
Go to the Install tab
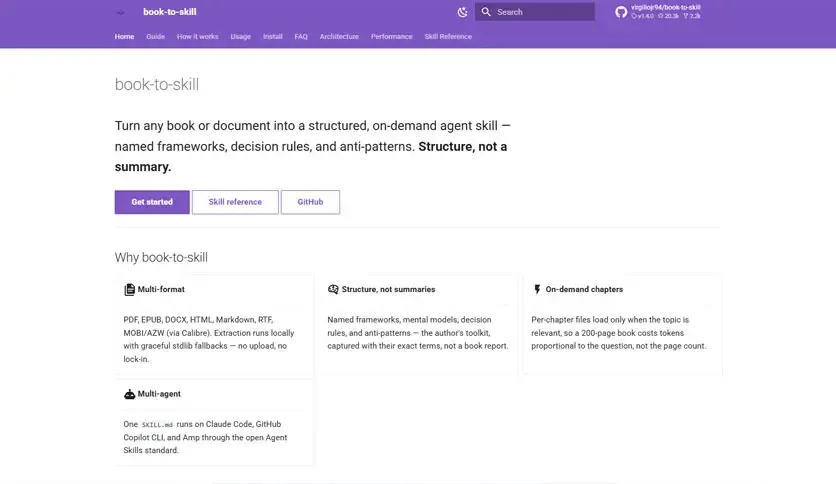(272, 37)
